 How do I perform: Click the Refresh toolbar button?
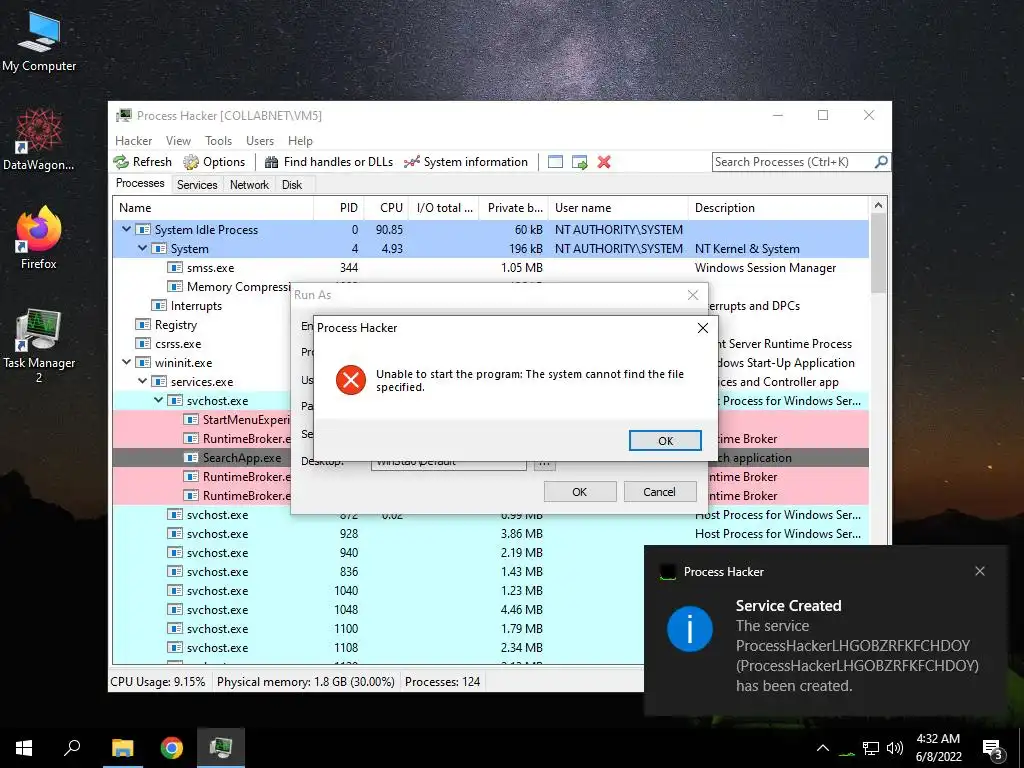(142, 162)
